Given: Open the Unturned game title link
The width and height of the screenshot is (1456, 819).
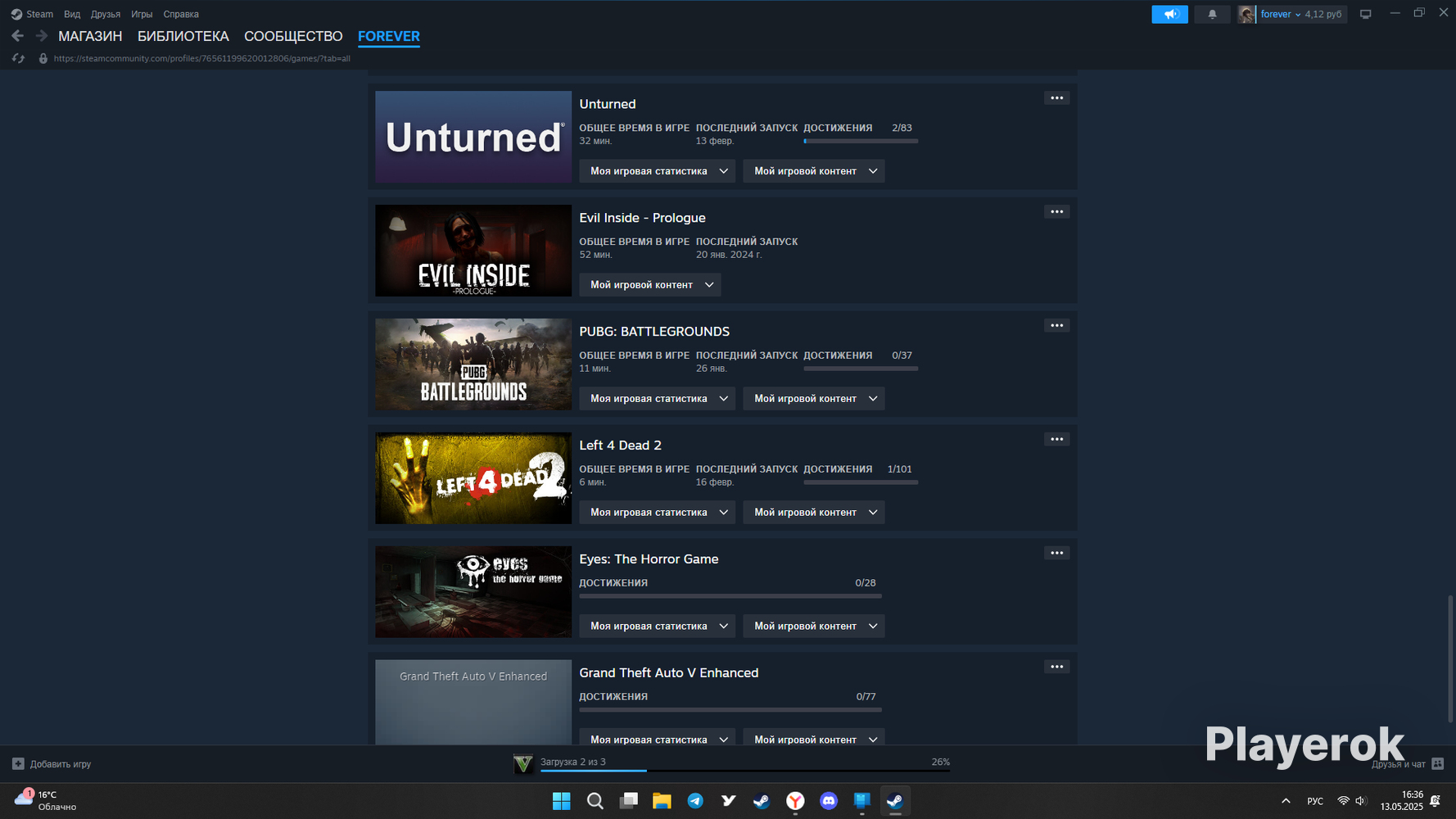Looking at the screenshot, I should (608, 104).
